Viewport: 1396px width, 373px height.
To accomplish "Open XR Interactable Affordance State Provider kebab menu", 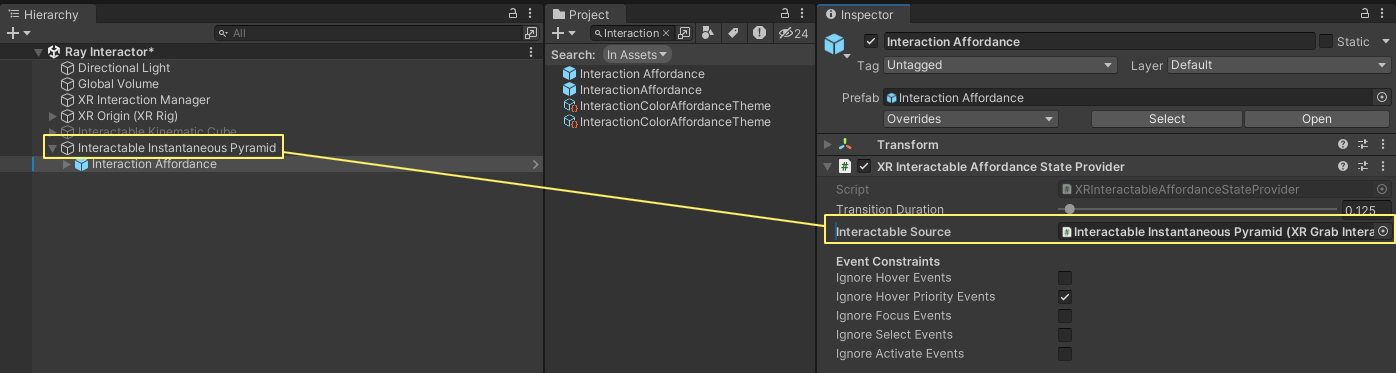I will click(1383, 166).
